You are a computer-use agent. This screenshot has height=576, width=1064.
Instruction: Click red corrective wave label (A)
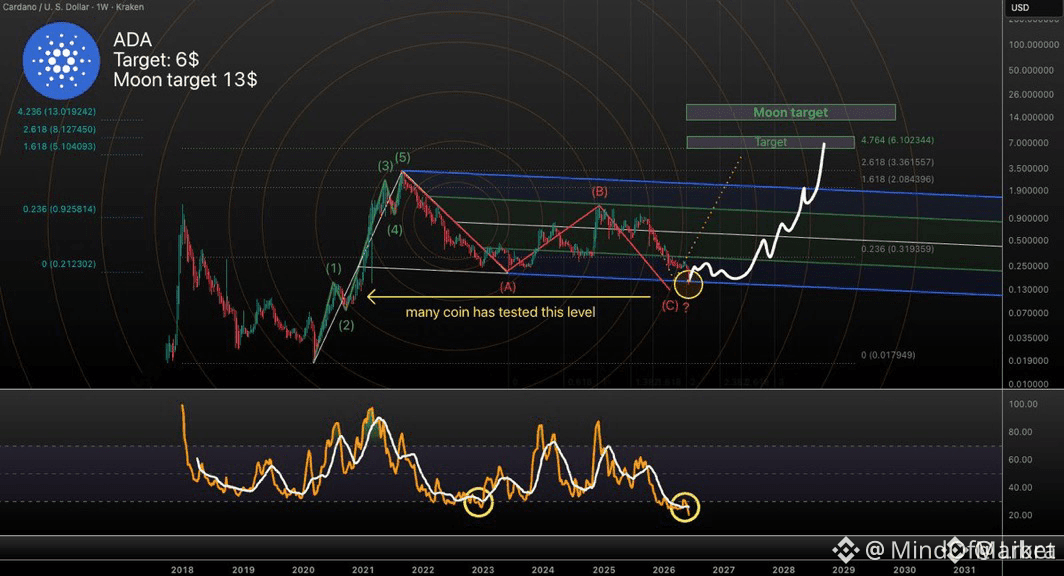pyautogui.click(x=508, y=287)
